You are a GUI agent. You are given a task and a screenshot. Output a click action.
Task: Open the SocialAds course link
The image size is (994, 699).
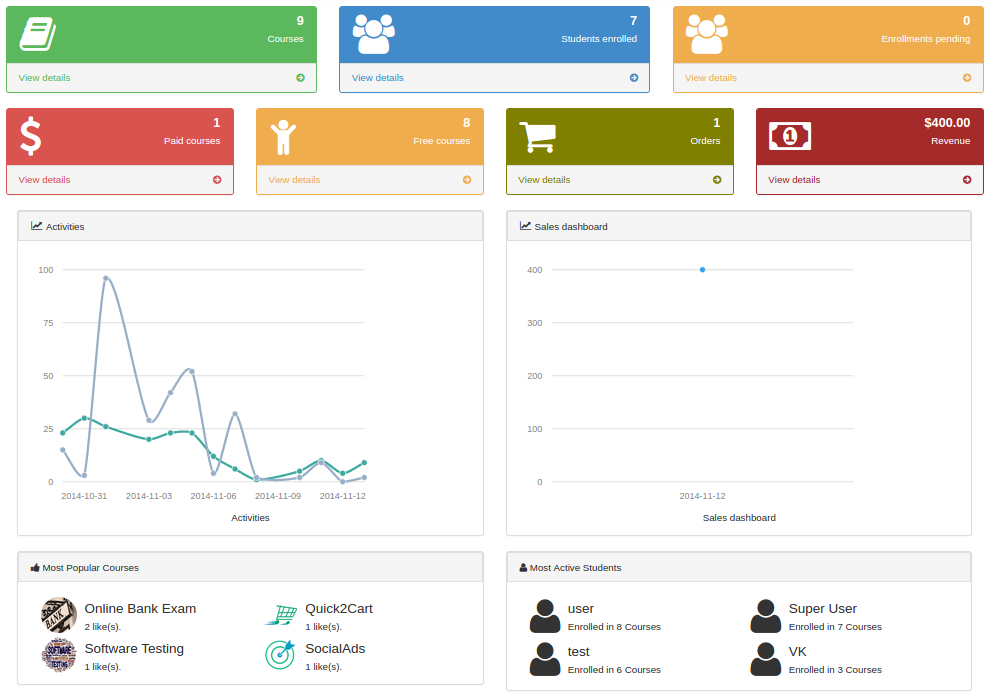pos(335,648)
